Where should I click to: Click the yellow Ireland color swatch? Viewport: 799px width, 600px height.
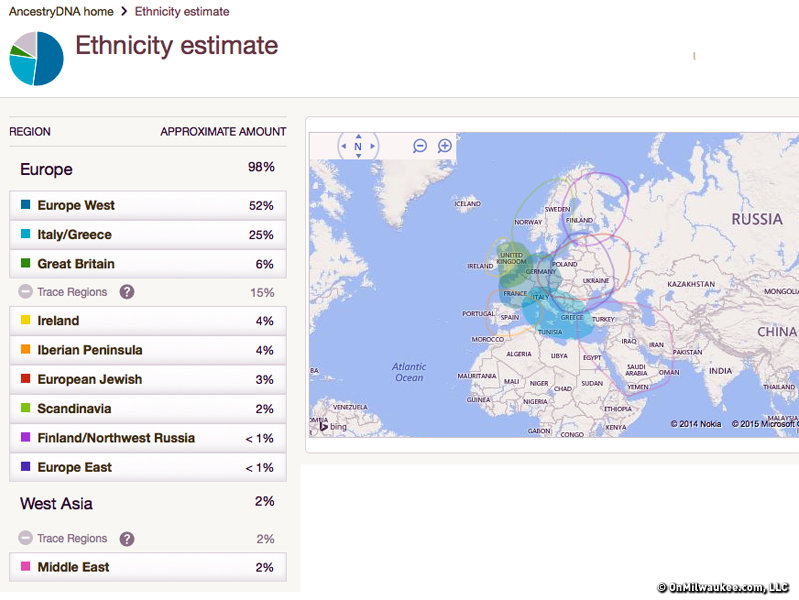click(25, 320)
